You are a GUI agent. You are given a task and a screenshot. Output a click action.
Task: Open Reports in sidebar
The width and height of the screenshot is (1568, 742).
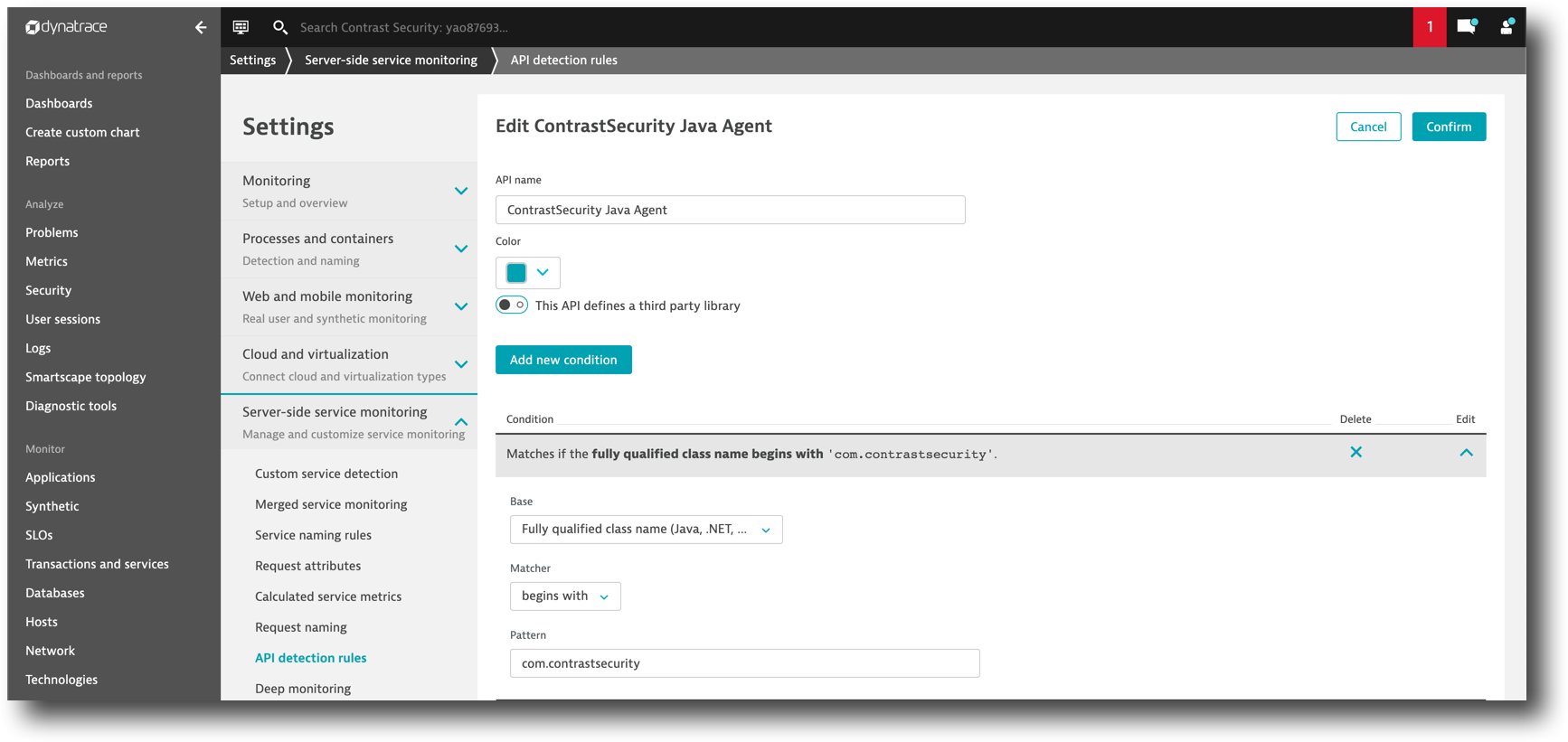pos(47,161)
